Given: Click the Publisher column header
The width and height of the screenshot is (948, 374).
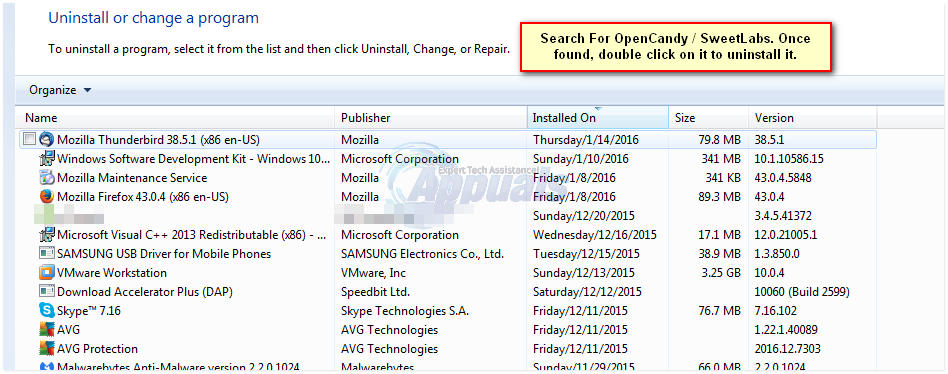Looking at the screenshot, I should pyautogui.click(x=431, y=118).
